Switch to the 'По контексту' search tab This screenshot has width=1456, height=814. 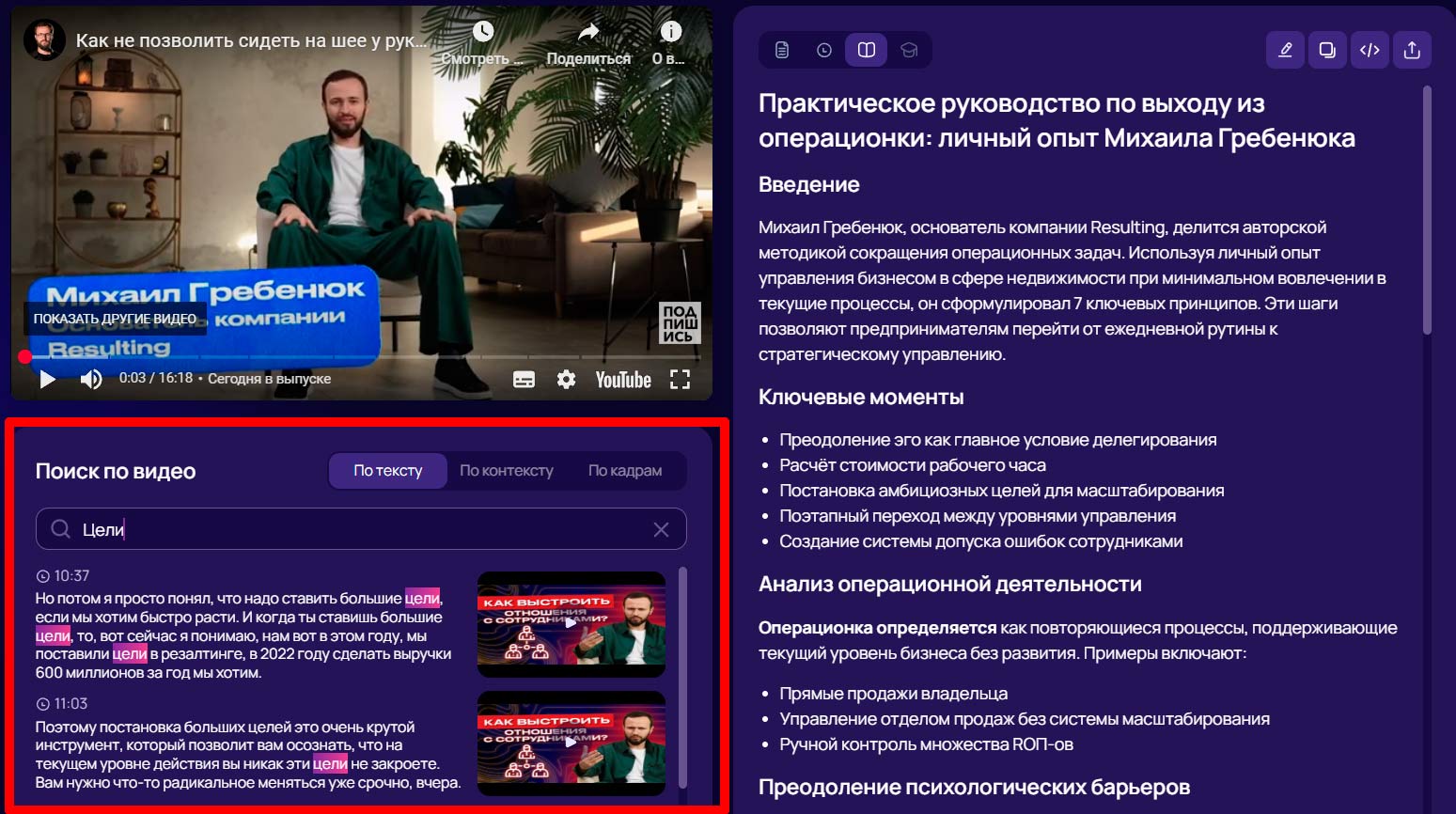[x=506, y=471]
